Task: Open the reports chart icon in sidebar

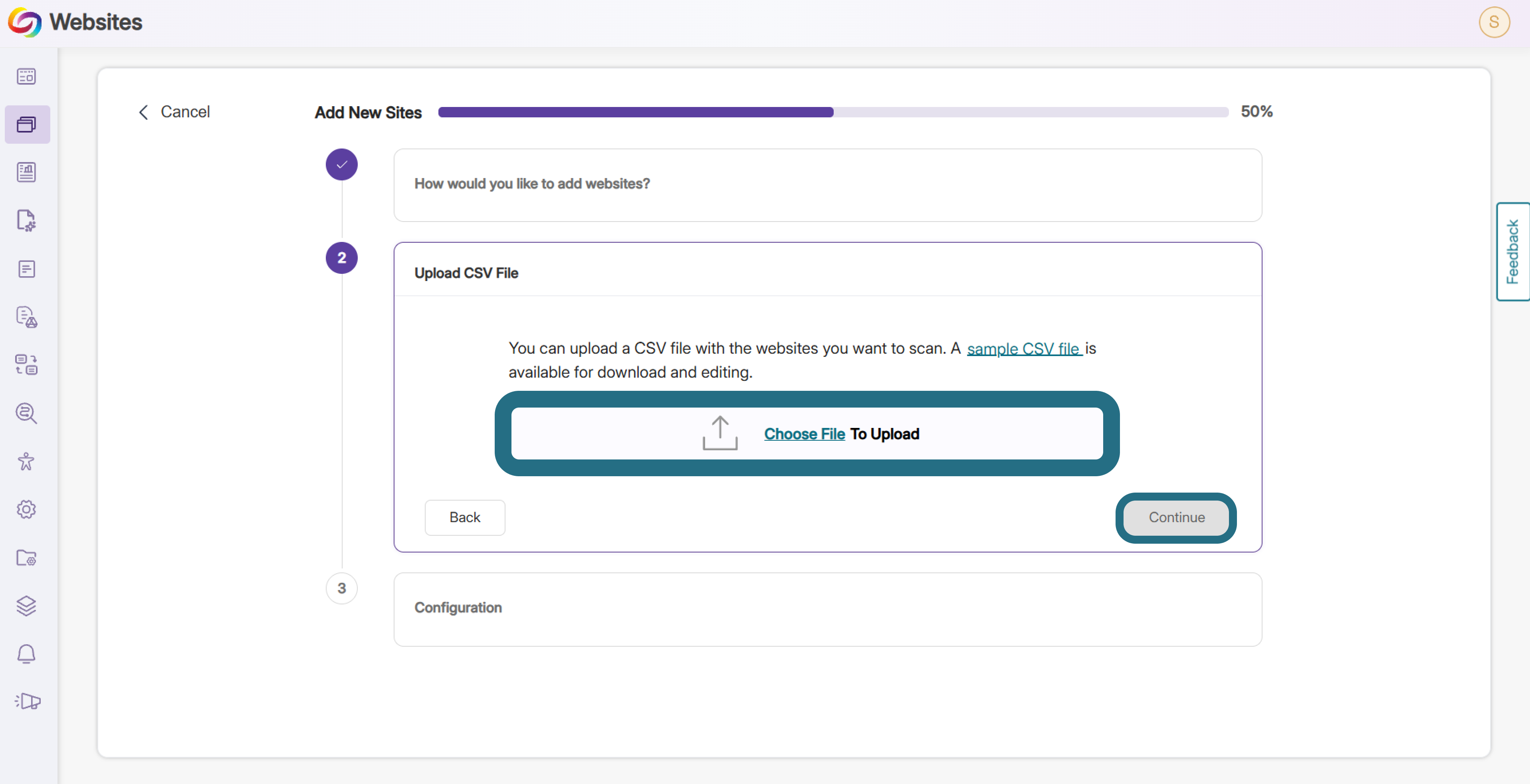Action: 27,173
